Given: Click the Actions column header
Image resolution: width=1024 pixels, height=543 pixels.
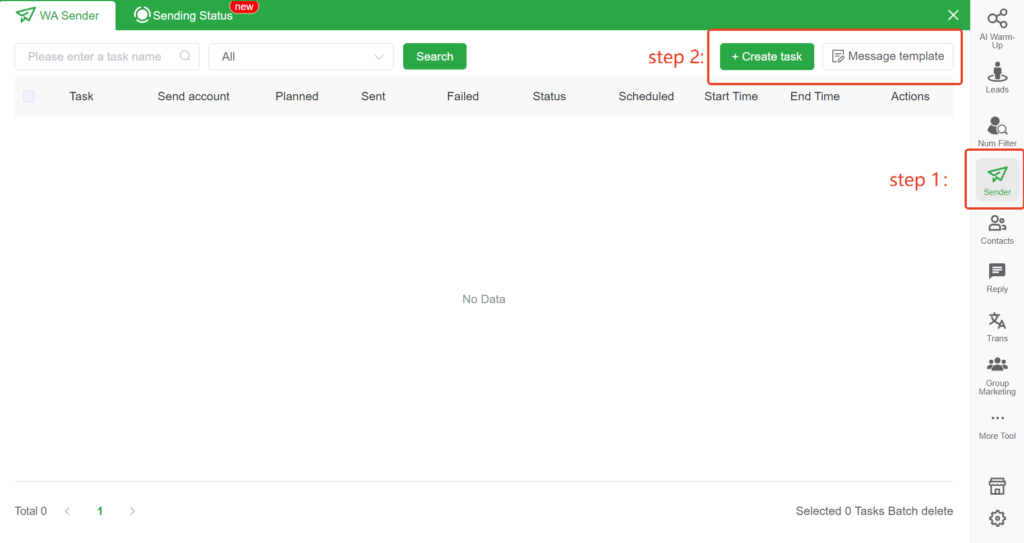Looking at the screenshot, I should pyautogui.click(x=910, y=96).
